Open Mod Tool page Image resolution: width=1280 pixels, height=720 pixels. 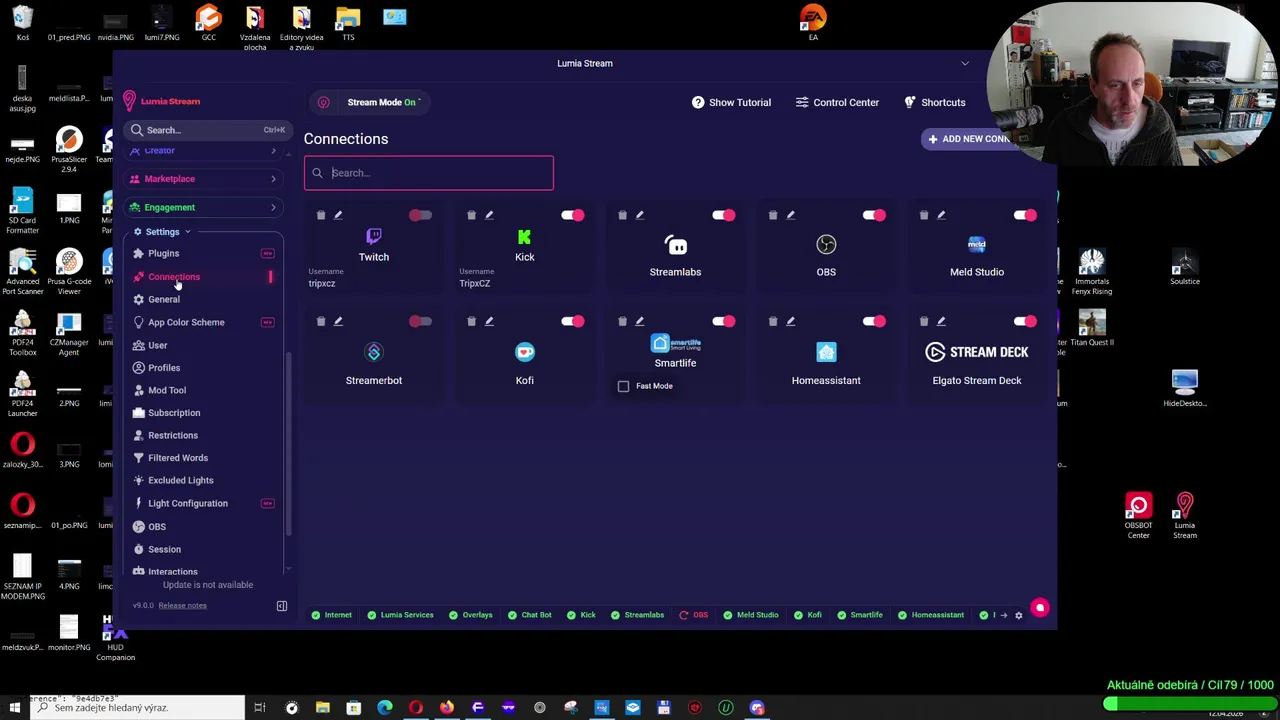(x=166, y=391)
